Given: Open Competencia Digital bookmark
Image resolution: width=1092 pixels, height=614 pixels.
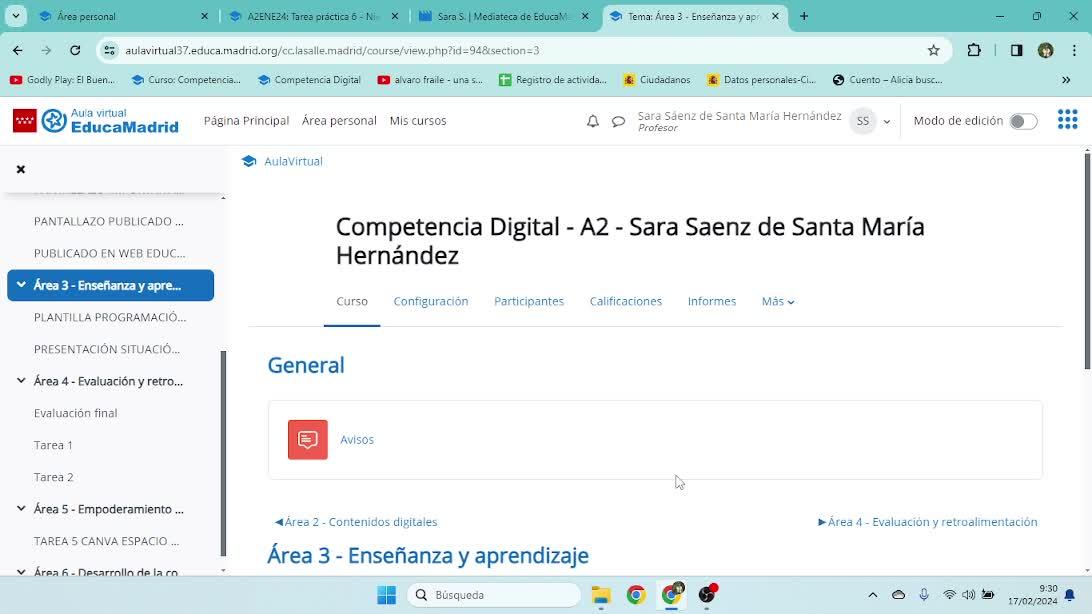Looking at the screenshot, I should pos(309,80).
